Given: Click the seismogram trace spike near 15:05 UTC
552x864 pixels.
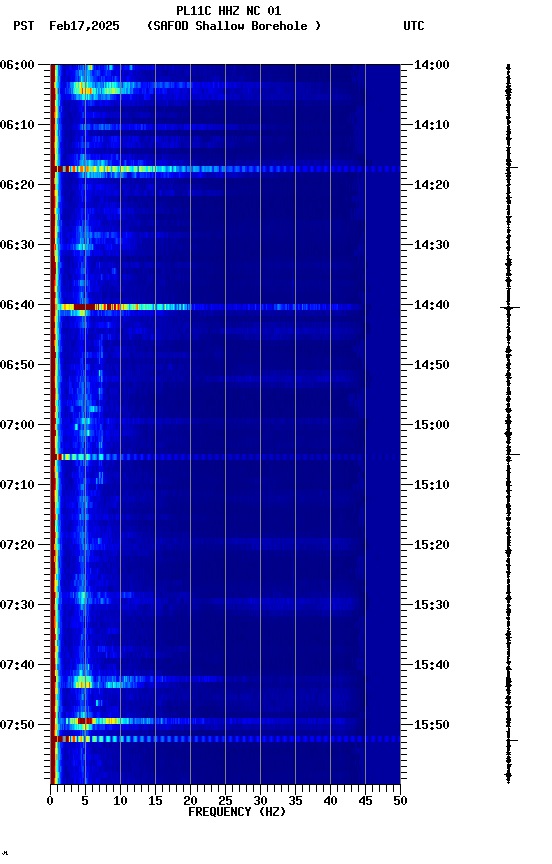Looking at the screenshot, I should click(511, 455).
